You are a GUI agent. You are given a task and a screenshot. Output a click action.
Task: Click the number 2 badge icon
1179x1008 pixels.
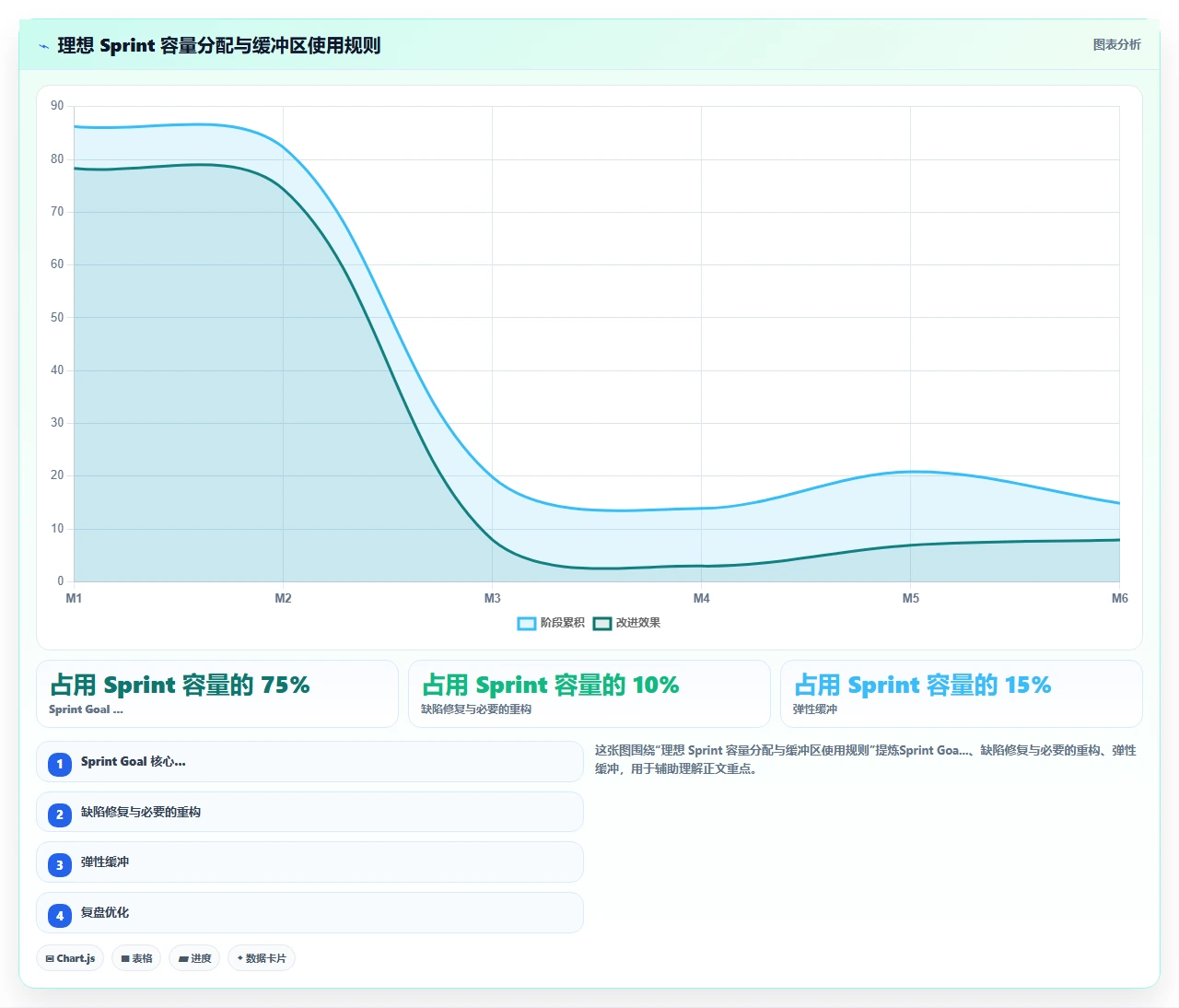point(60,815)
